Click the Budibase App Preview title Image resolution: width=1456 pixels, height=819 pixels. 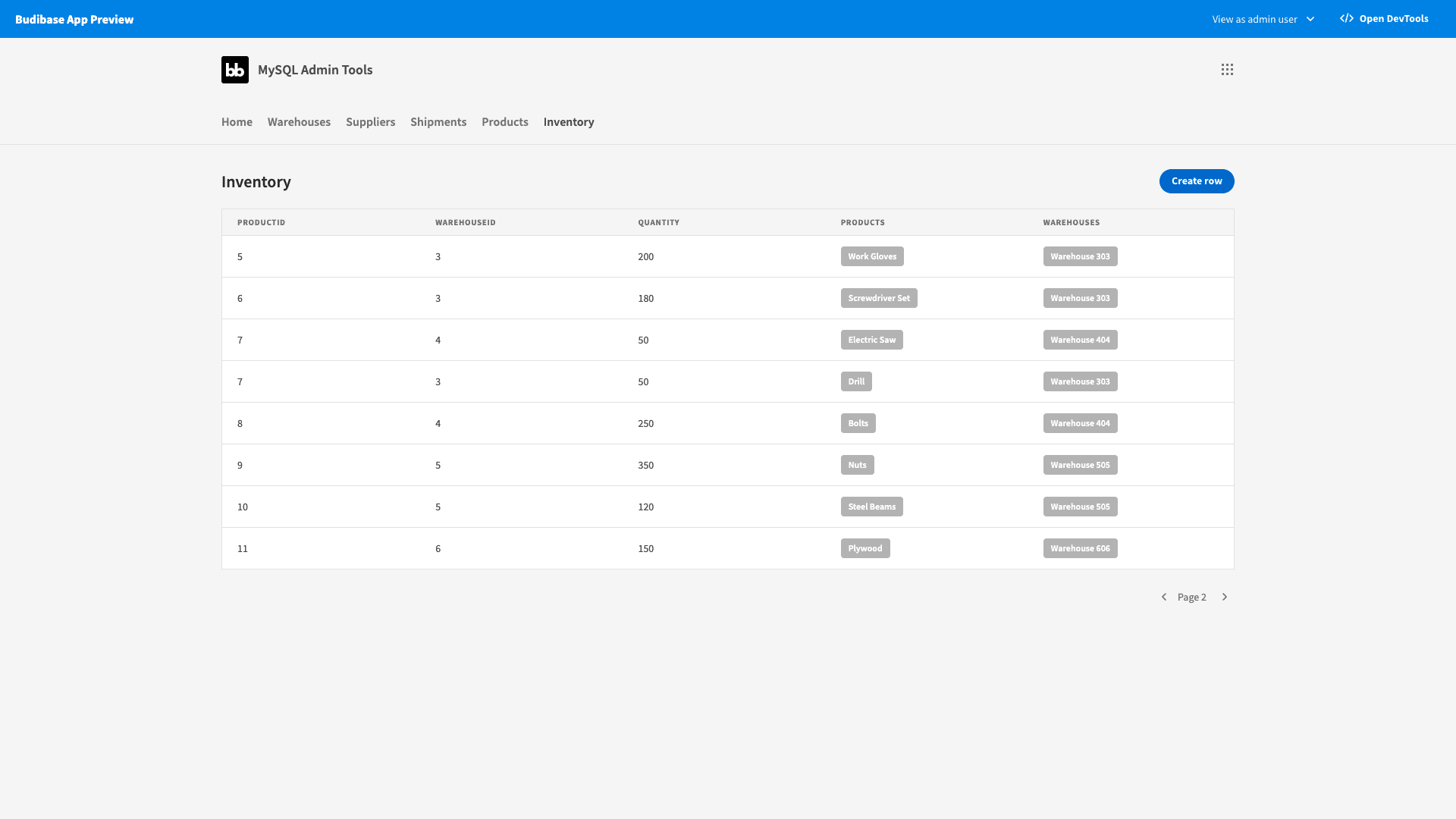74,19
